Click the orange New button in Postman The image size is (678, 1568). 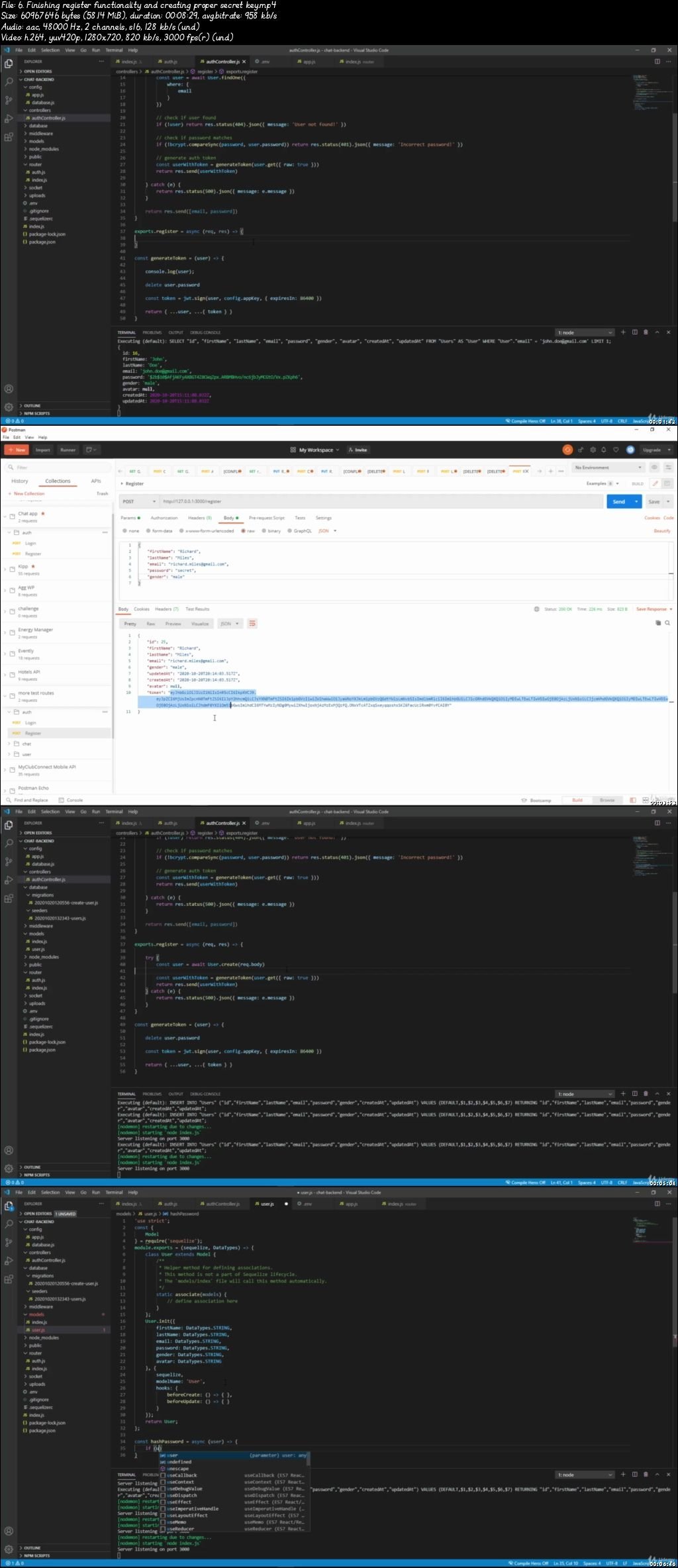[17, 450]
